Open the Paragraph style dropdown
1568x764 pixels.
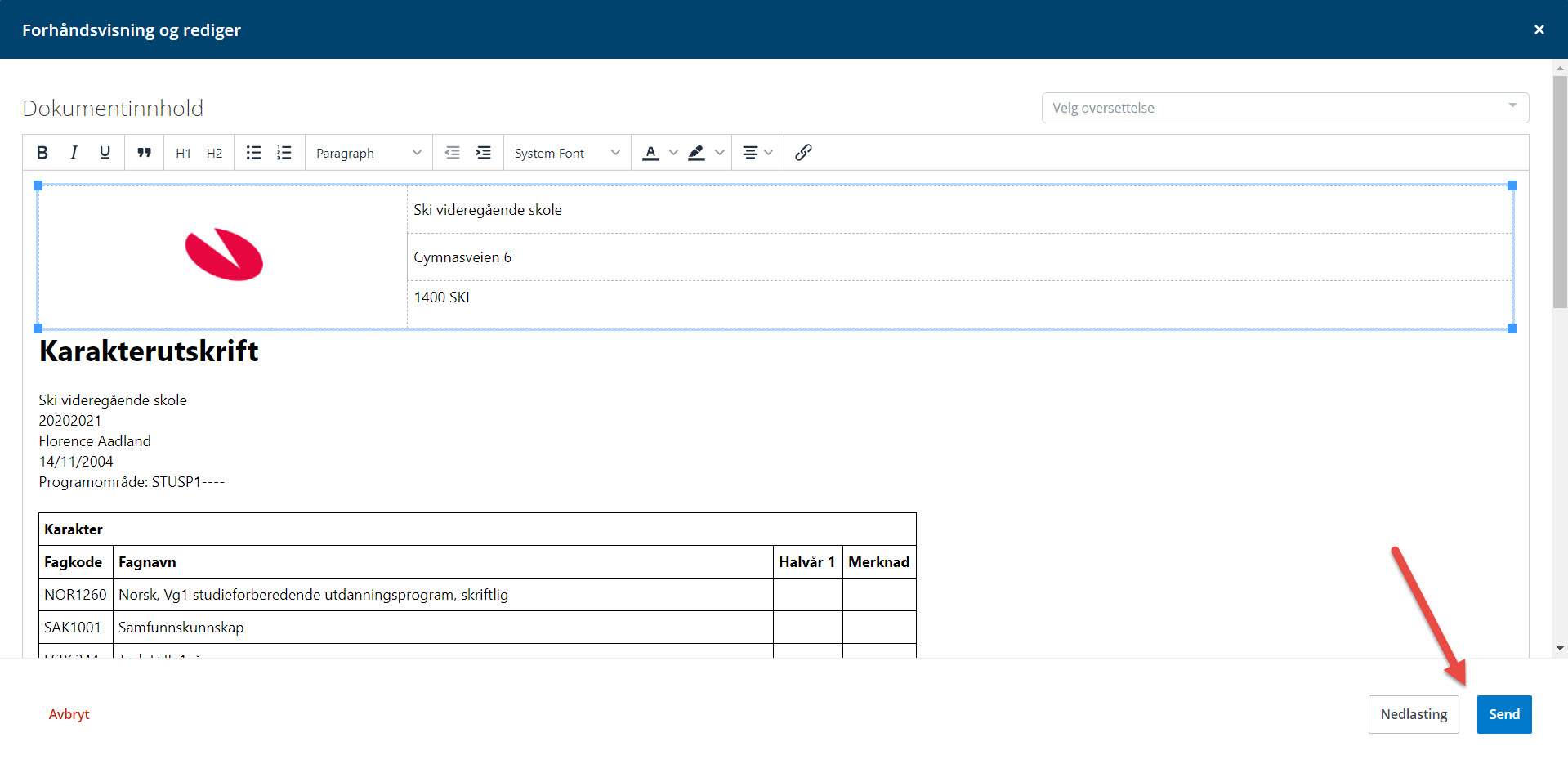point(368,153)
